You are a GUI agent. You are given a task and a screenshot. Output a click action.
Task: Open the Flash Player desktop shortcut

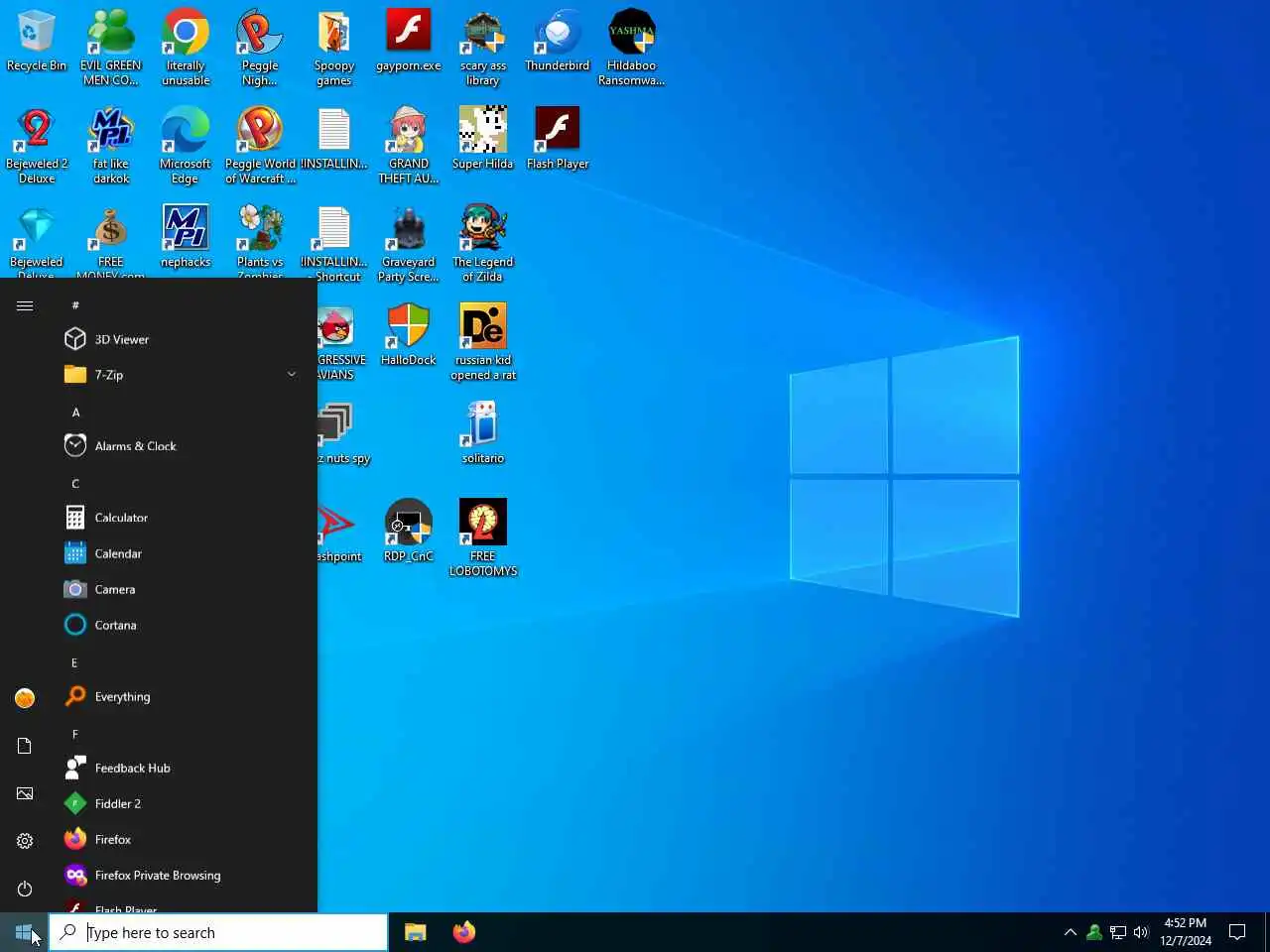558,139
